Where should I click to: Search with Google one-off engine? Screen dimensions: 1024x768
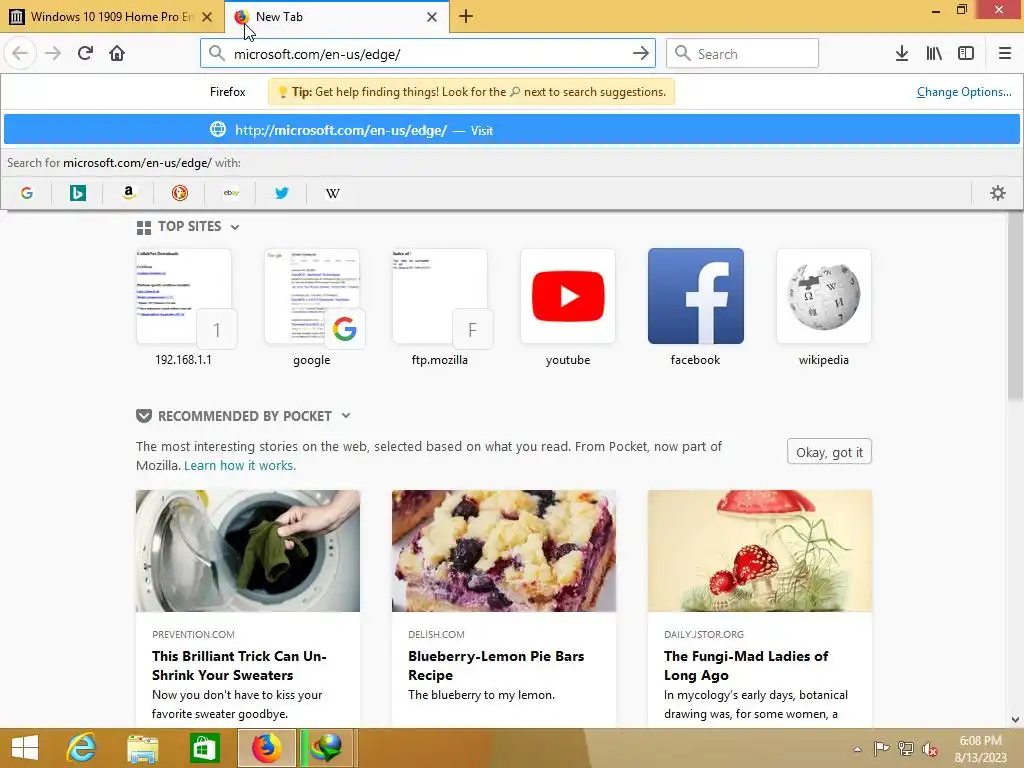[x=27, y=193]
